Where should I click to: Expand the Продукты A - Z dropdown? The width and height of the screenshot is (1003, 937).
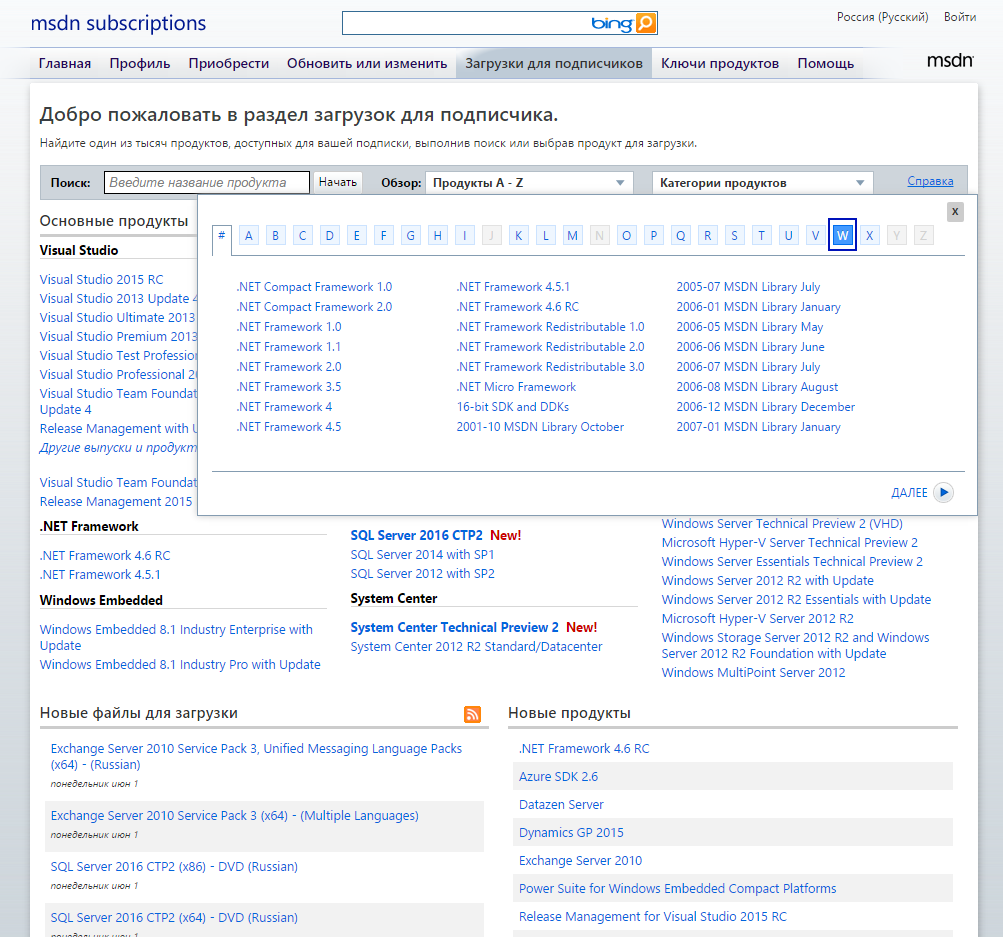pyautogui.click(x=529, y=183)
